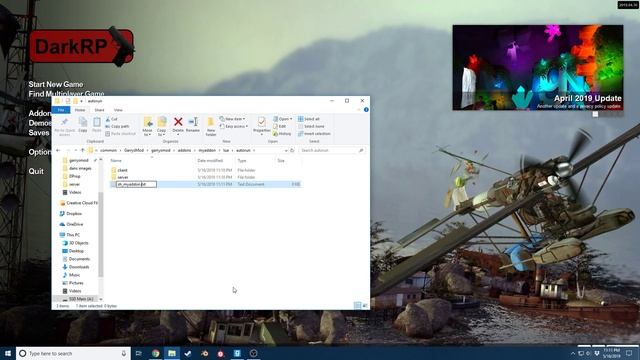Click the Refresh button beside address bar
640x360 pixels.
coord(292,150)
